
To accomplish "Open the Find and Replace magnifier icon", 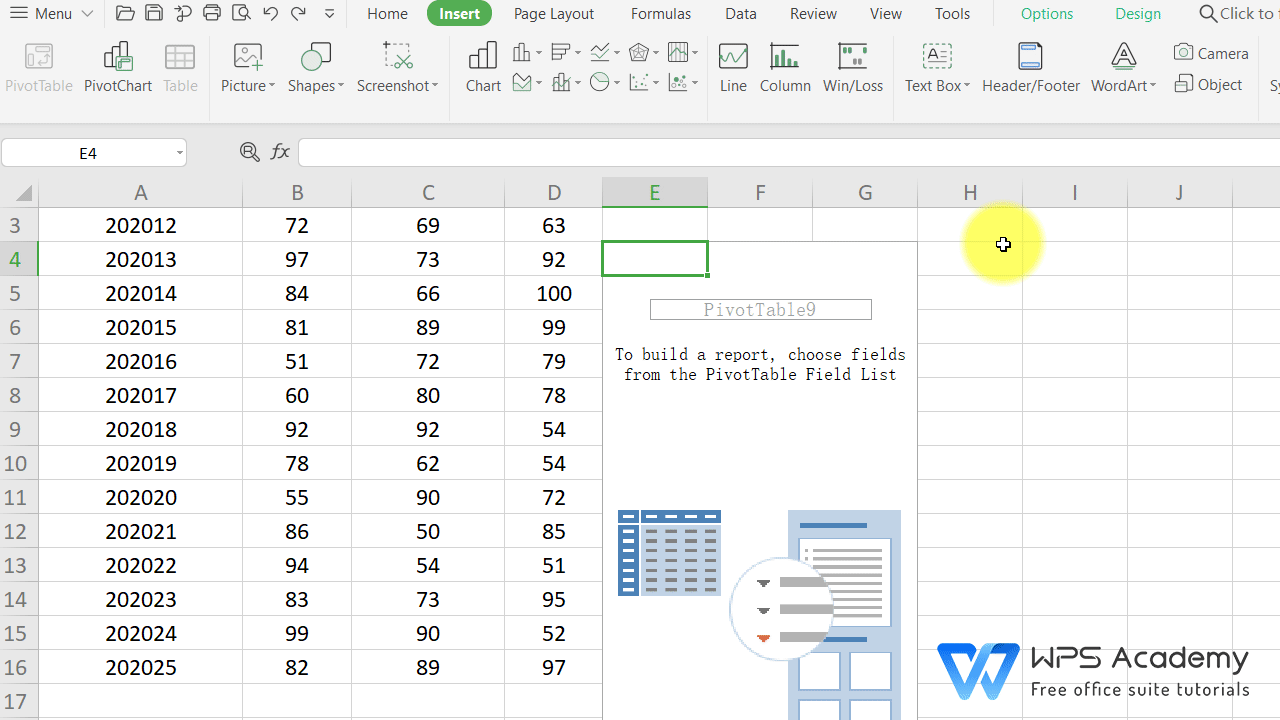I will click(x=248, y=152).
